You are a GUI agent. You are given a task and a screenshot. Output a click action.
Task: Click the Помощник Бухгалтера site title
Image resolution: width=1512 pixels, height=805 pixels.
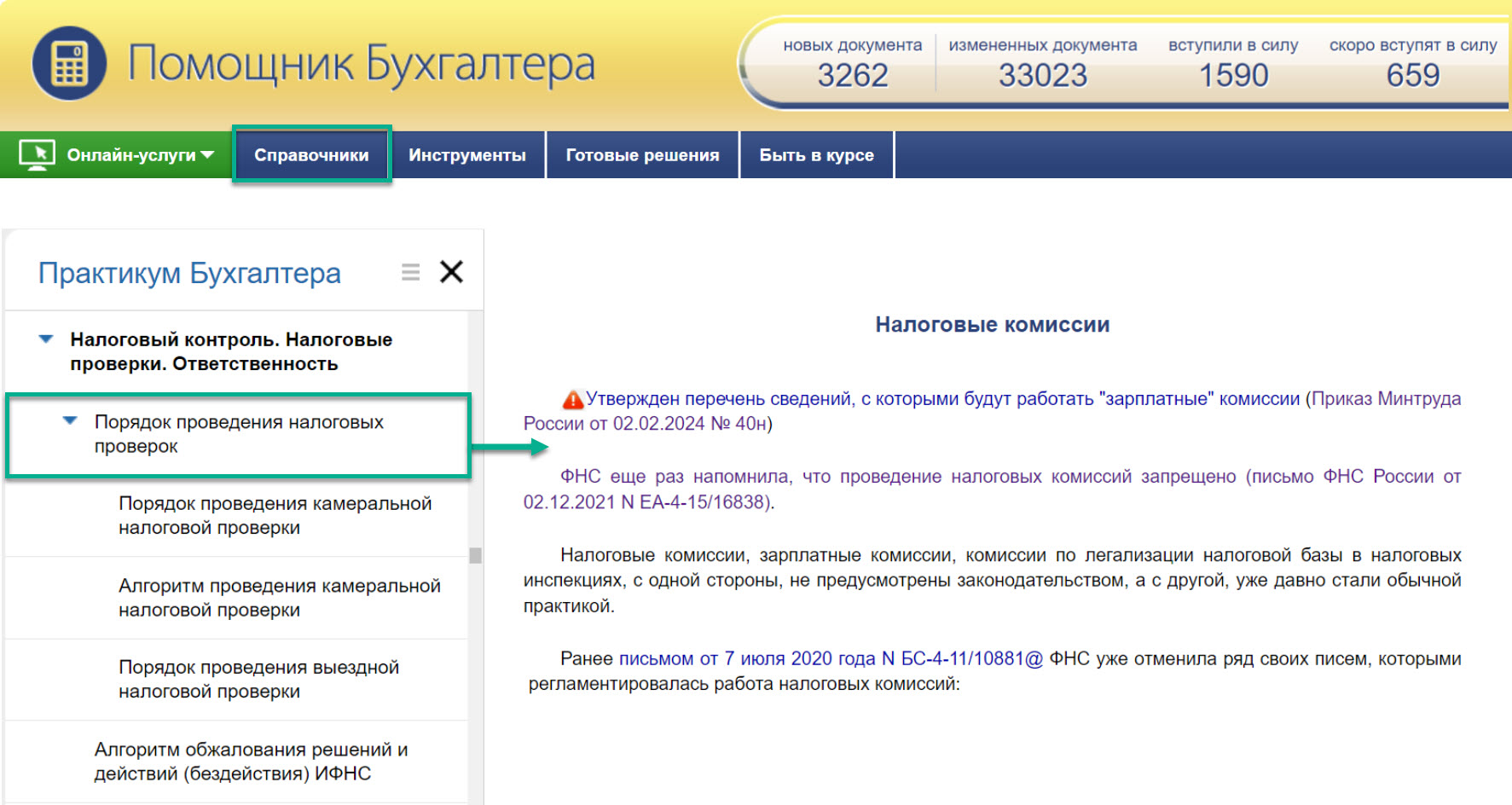coord(361,64)
